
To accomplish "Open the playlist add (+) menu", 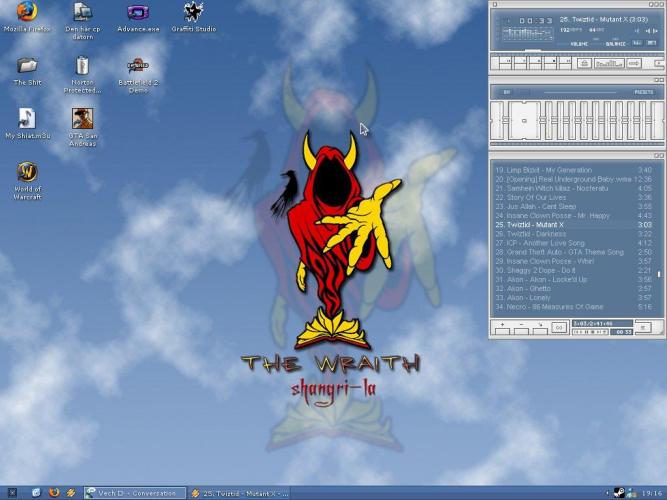I will point(502,326).
